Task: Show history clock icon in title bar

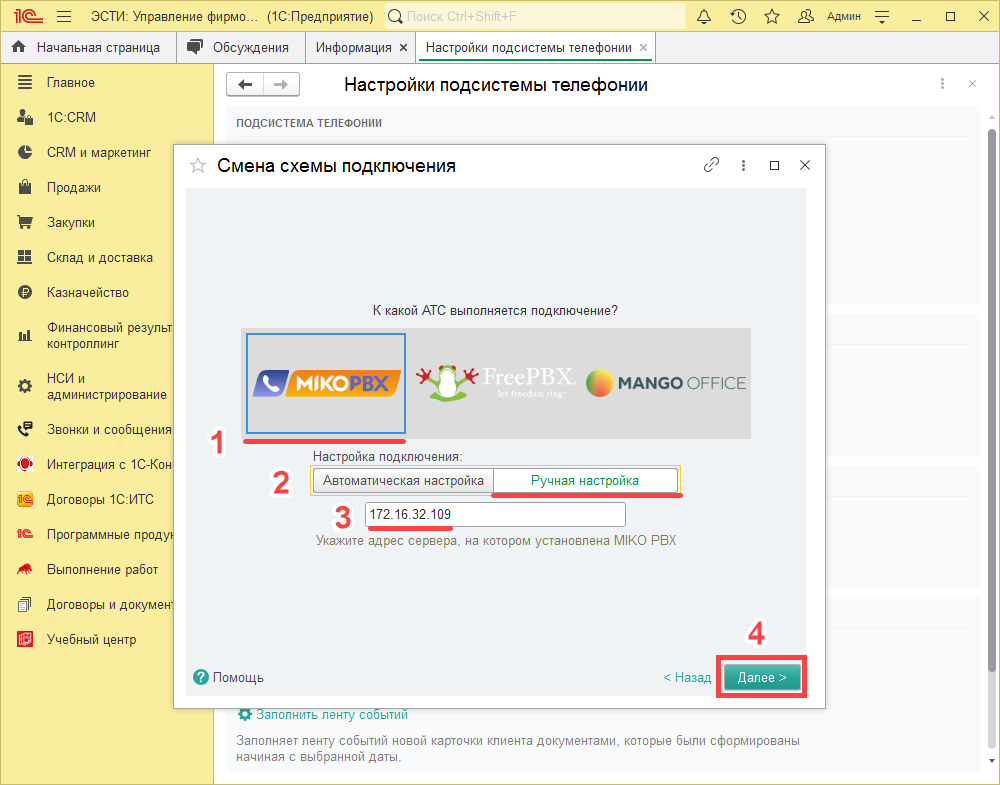Action: (x=738, y=17)
